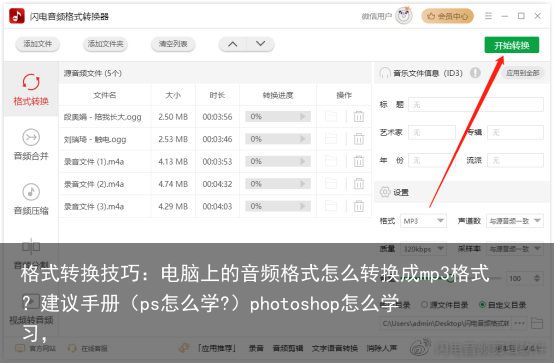
Task: Click the 清空列表 button
Action: tap(173, 44)
